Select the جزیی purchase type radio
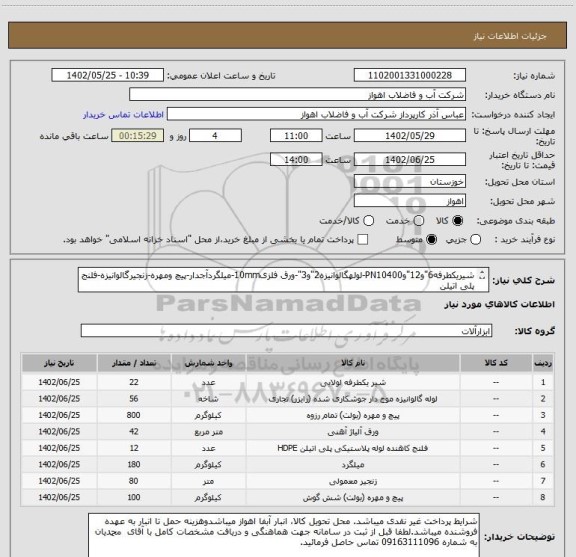Screen dimensions: 576x557 [476, 240]
